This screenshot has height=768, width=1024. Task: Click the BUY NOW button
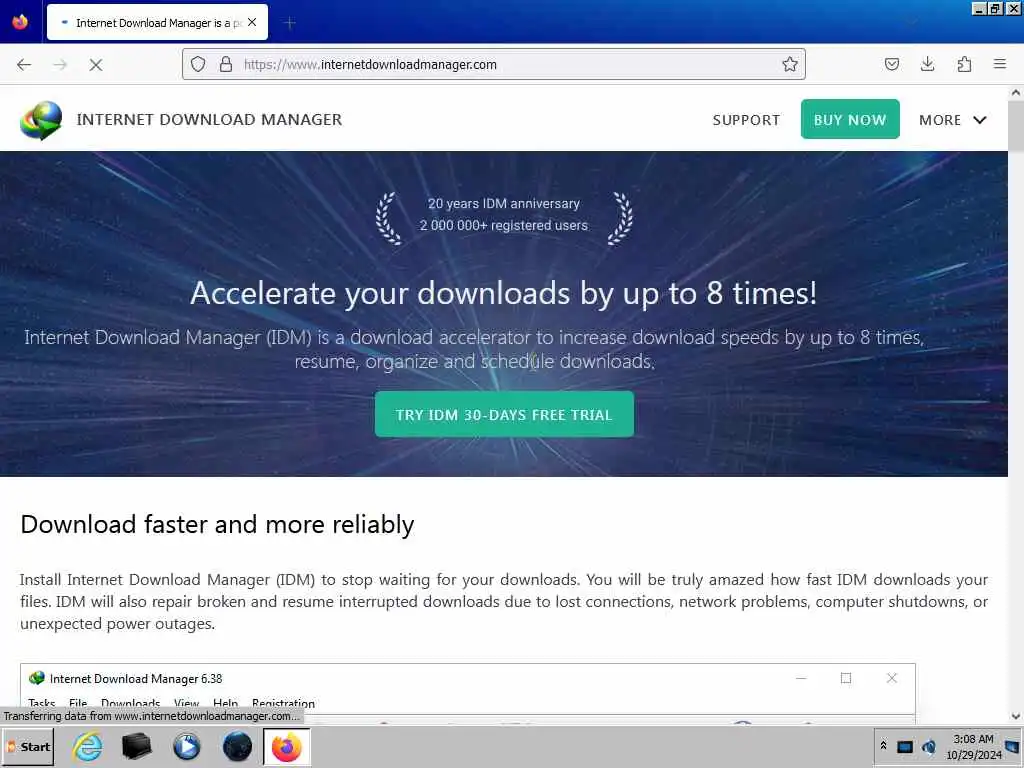coord(850,120)
